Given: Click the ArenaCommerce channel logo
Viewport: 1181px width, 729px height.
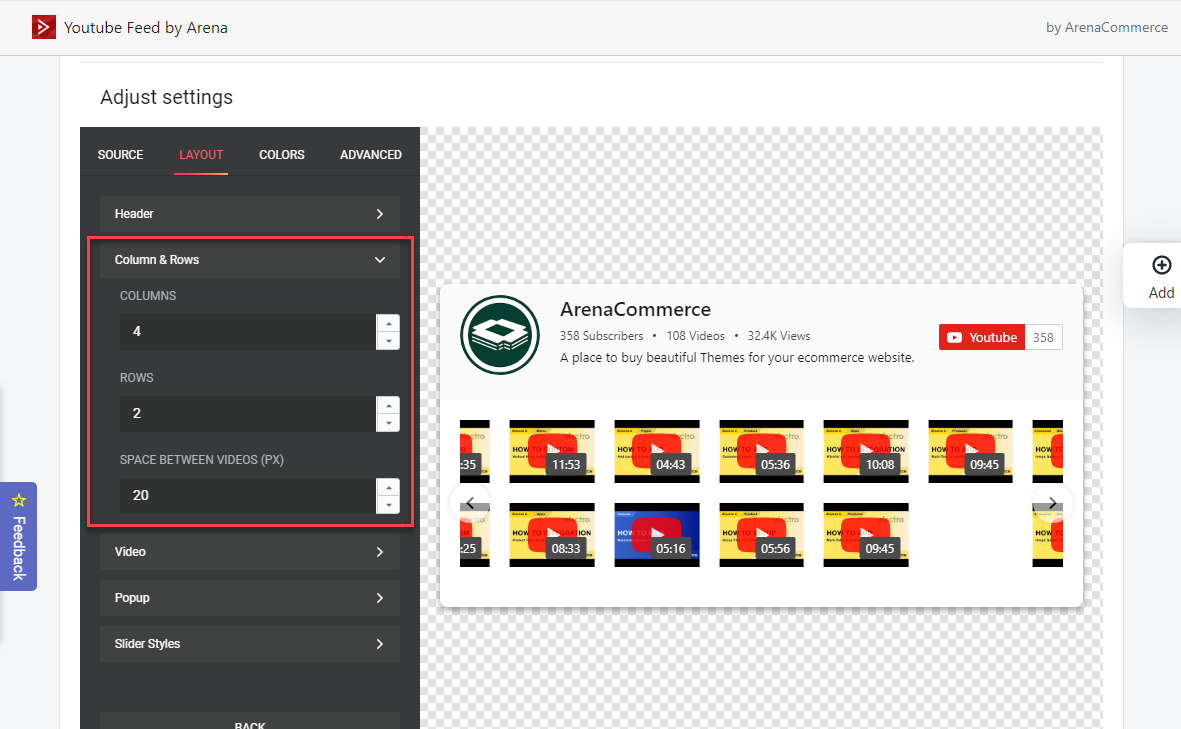Looking at the screenshot, I should pos(500,335).
